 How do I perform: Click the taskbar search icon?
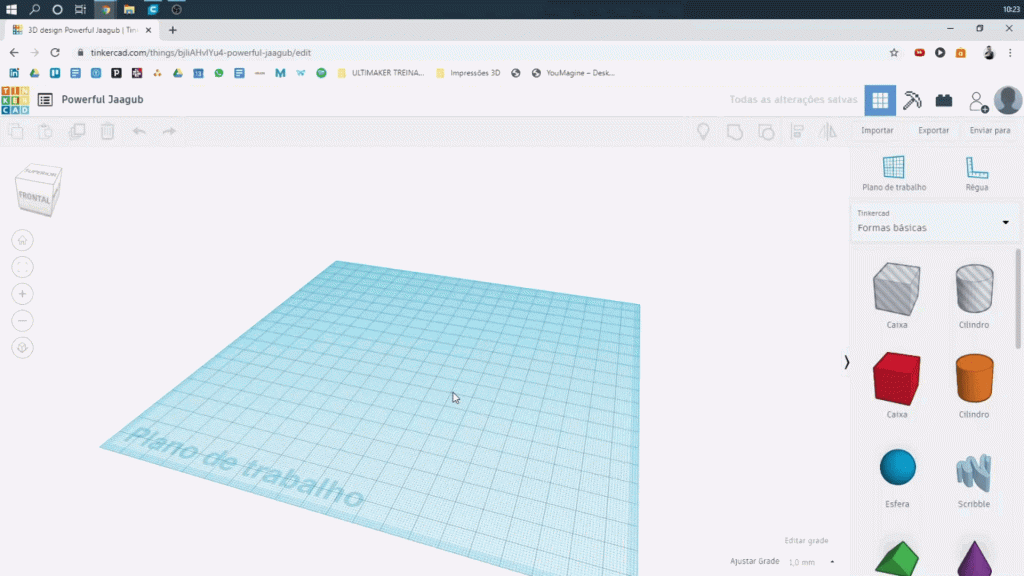[x=35, y=9]
